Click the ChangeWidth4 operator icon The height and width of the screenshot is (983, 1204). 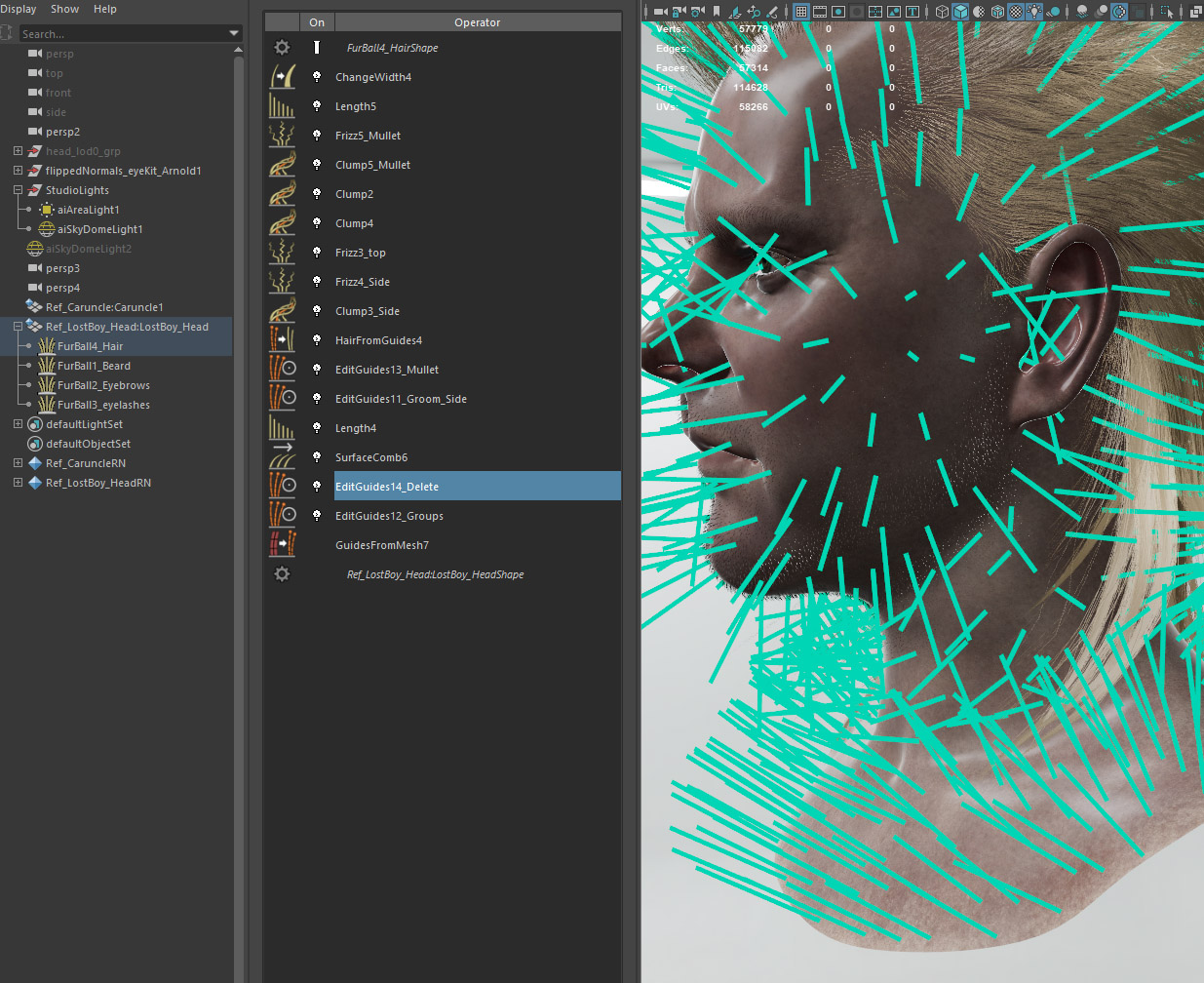pos(282,77)
